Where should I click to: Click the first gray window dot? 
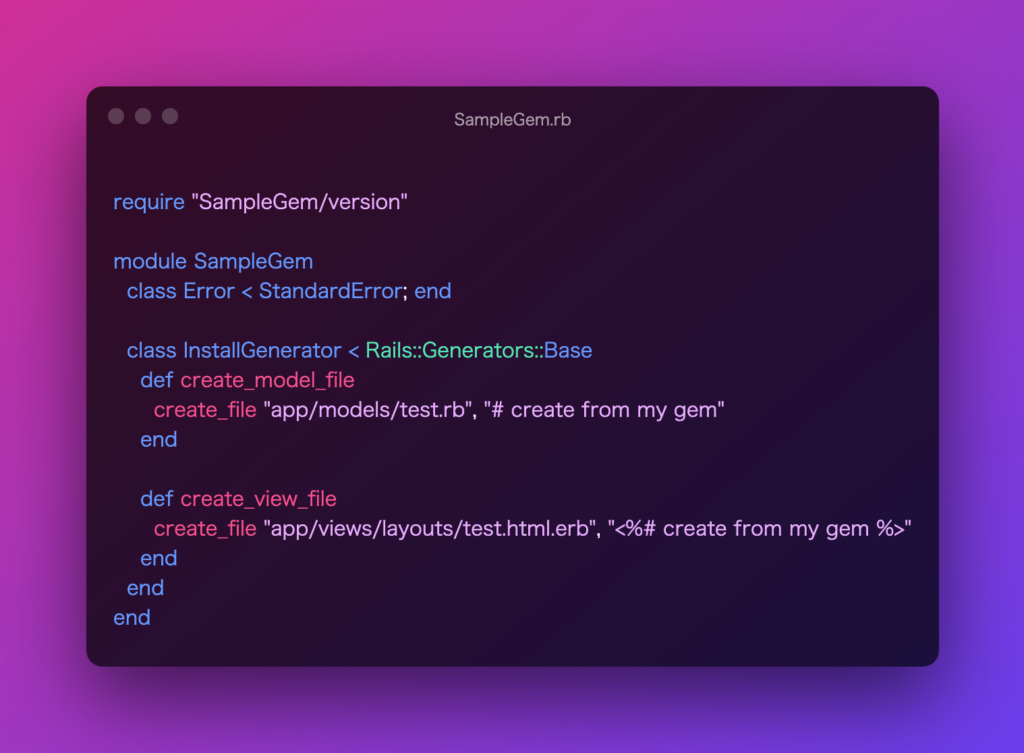click(116, 116)
